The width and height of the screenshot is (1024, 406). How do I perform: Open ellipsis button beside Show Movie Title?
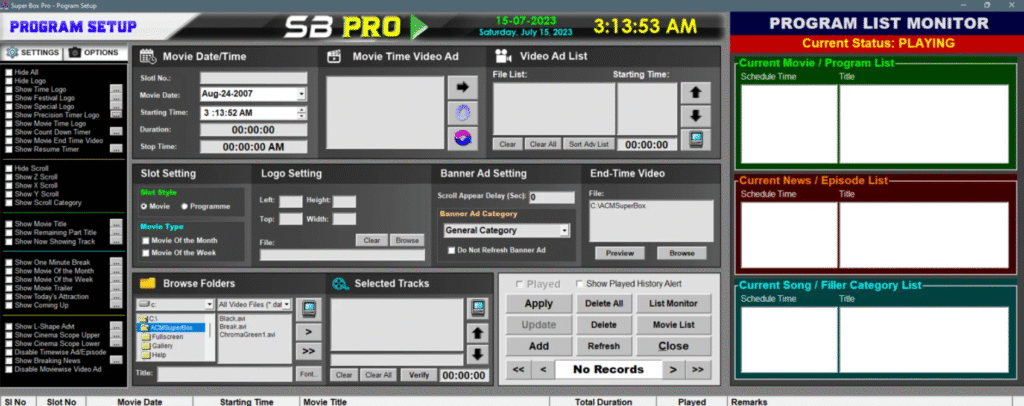116,224
